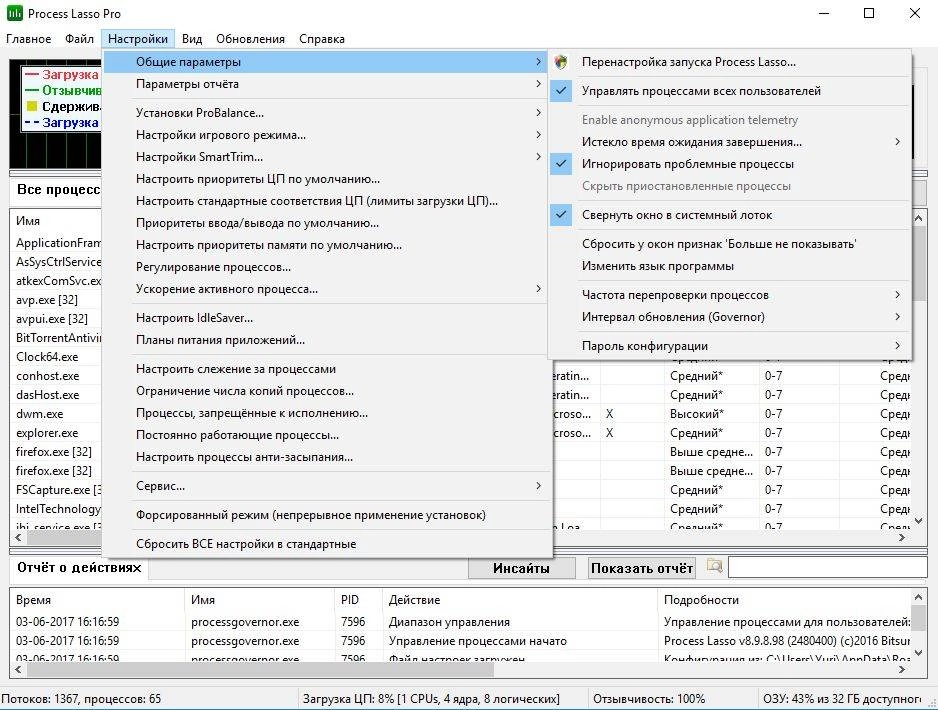
Task: Expand the Сервис submenu
Action: pyautogui.click(x=327, y=486)
